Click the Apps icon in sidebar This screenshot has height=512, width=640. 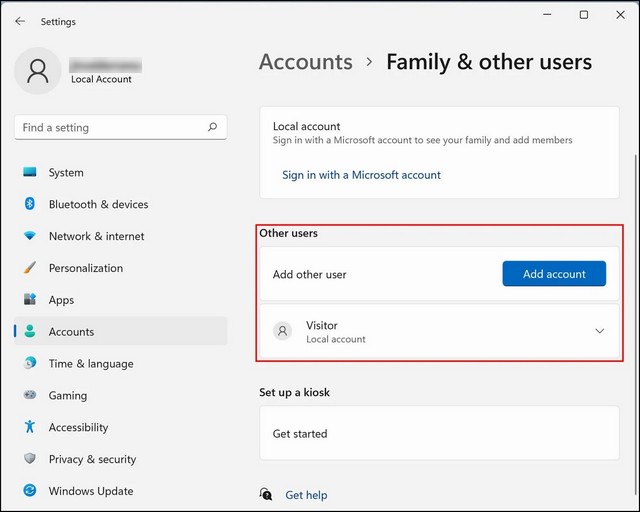click(x=30, y=299)
